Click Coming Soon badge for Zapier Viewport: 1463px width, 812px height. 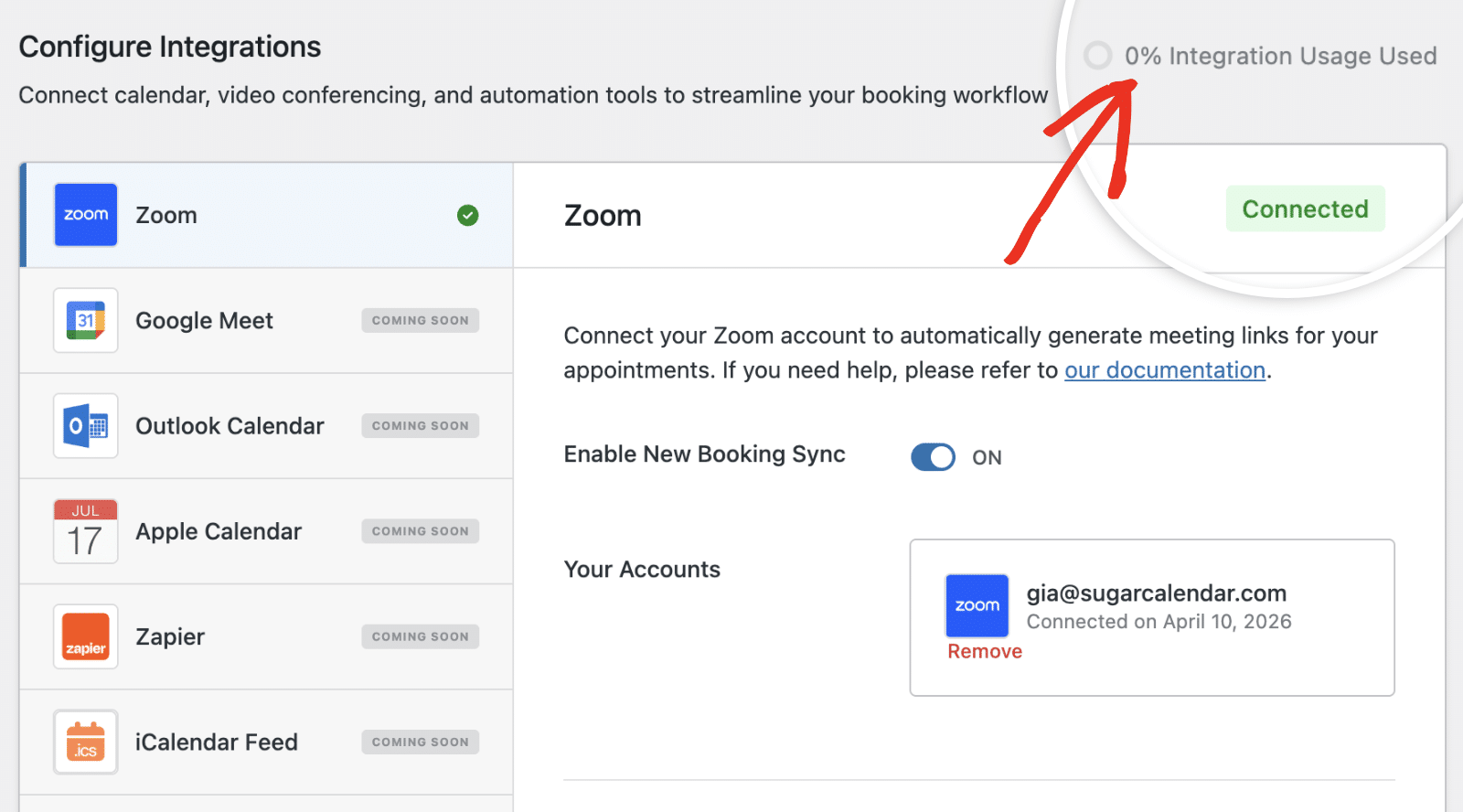tap(421, 636)
